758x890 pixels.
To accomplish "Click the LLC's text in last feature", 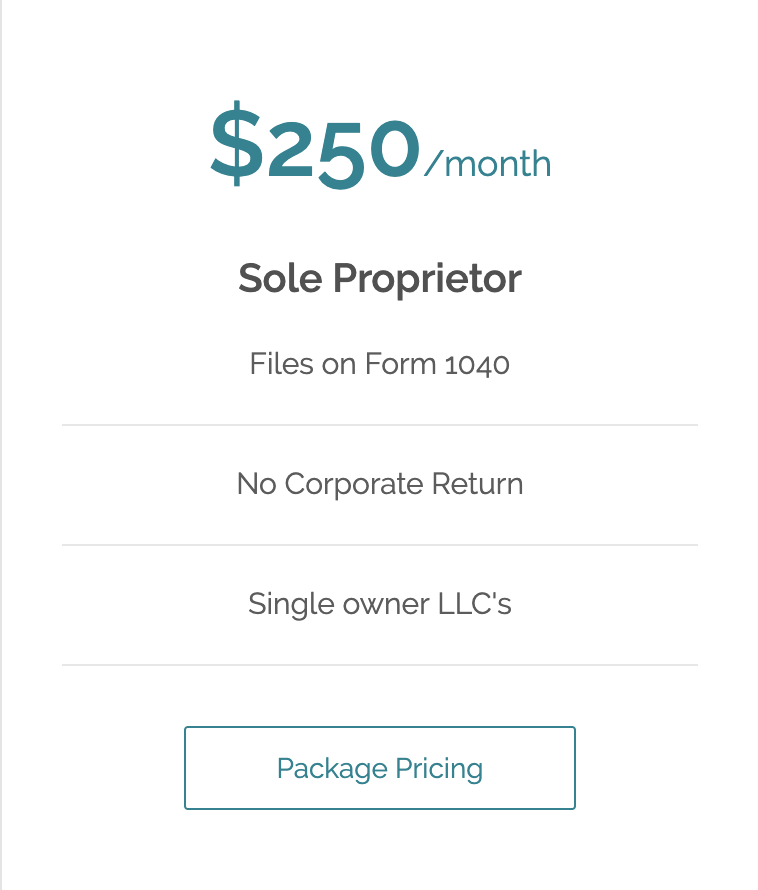I will tap(475, 604).
